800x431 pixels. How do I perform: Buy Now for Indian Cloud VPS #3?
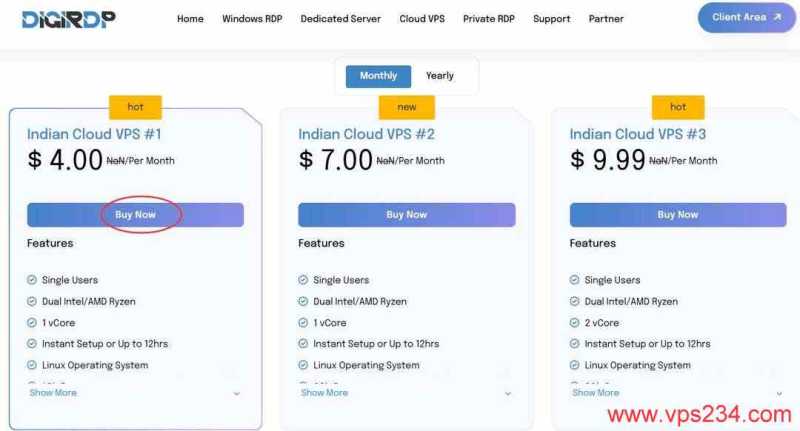(678, 214)
